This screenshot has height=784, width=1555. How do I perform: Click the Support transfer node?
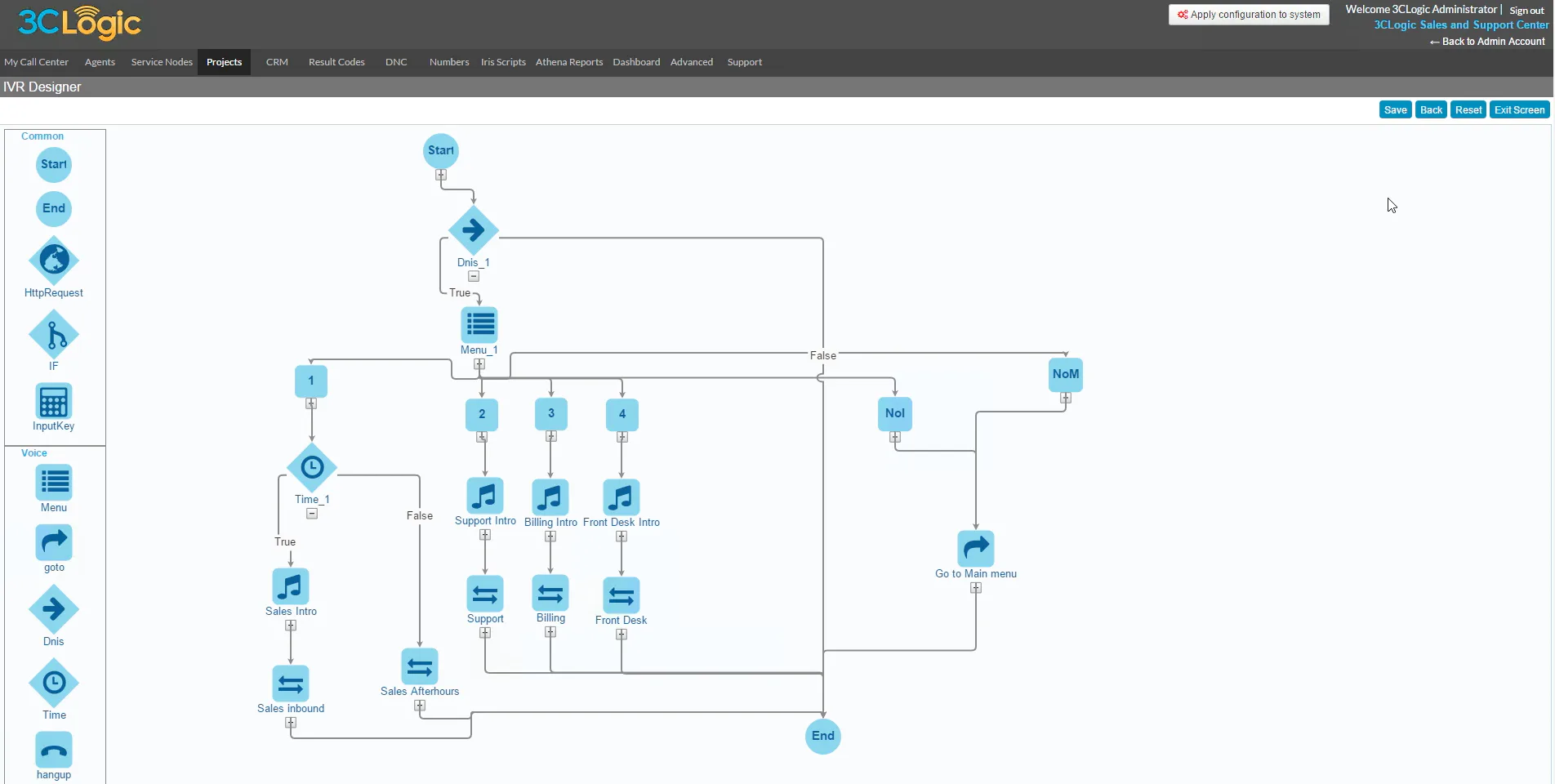485,594
